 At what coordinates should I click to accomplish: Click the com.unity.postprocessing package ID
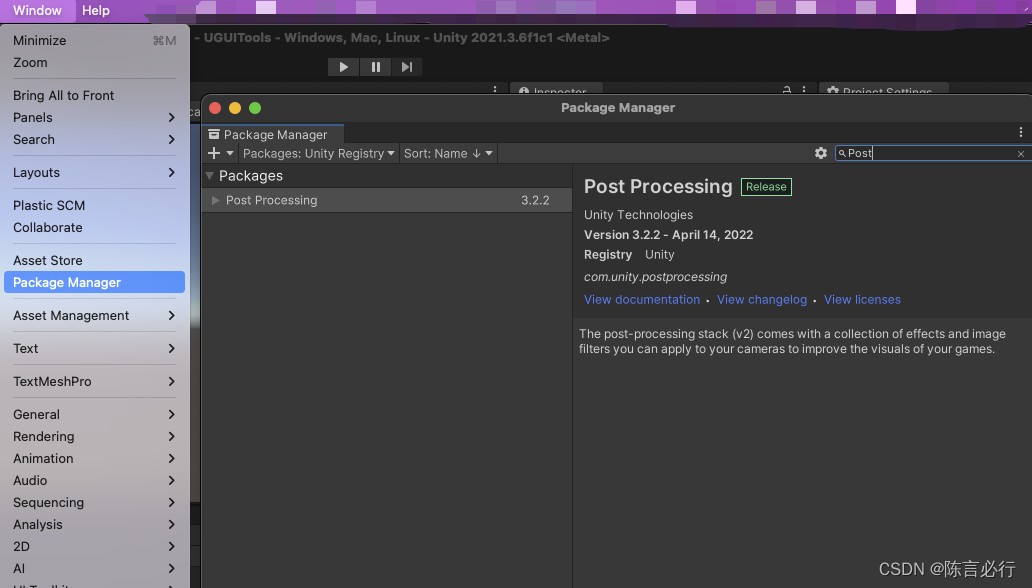(x=656, y=277)
